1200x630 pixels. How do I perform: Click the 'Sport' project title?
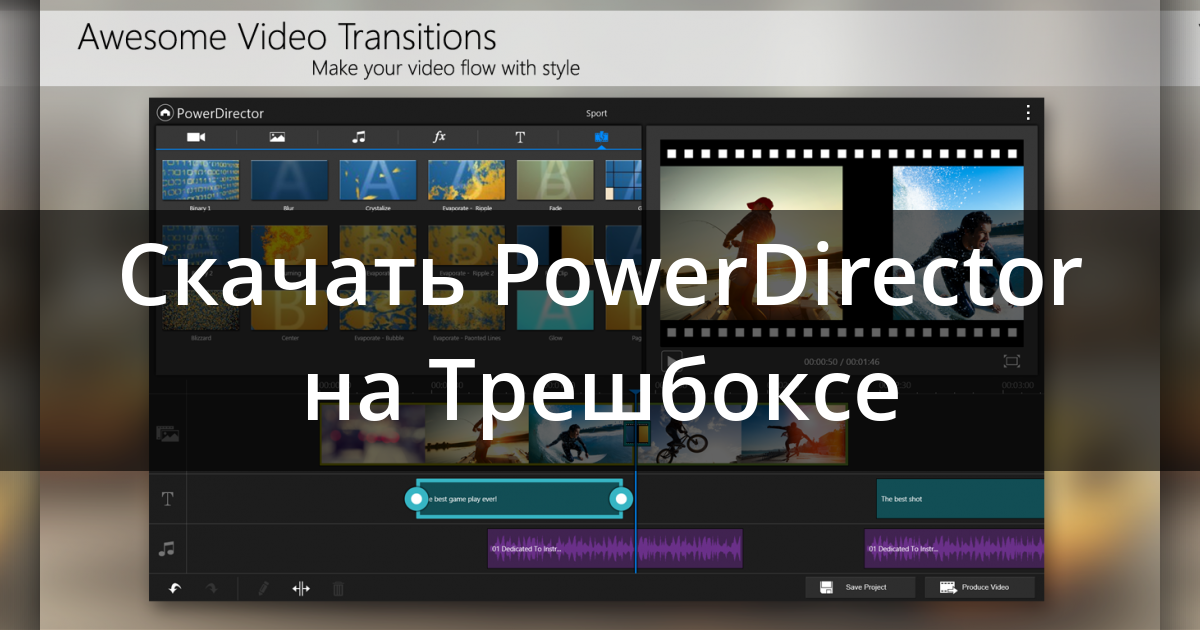pos(596,113)
